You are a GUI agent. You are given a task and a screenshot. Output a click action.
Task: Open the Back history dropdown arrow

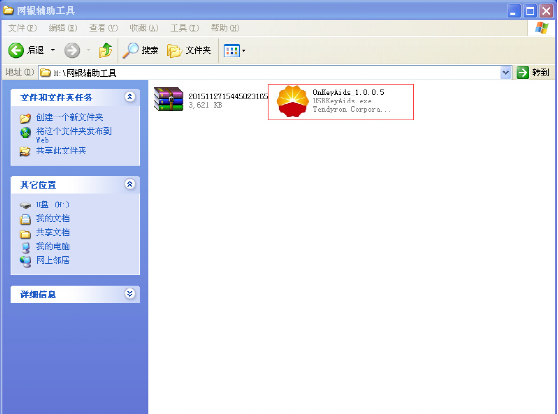(x=53, y=50)
